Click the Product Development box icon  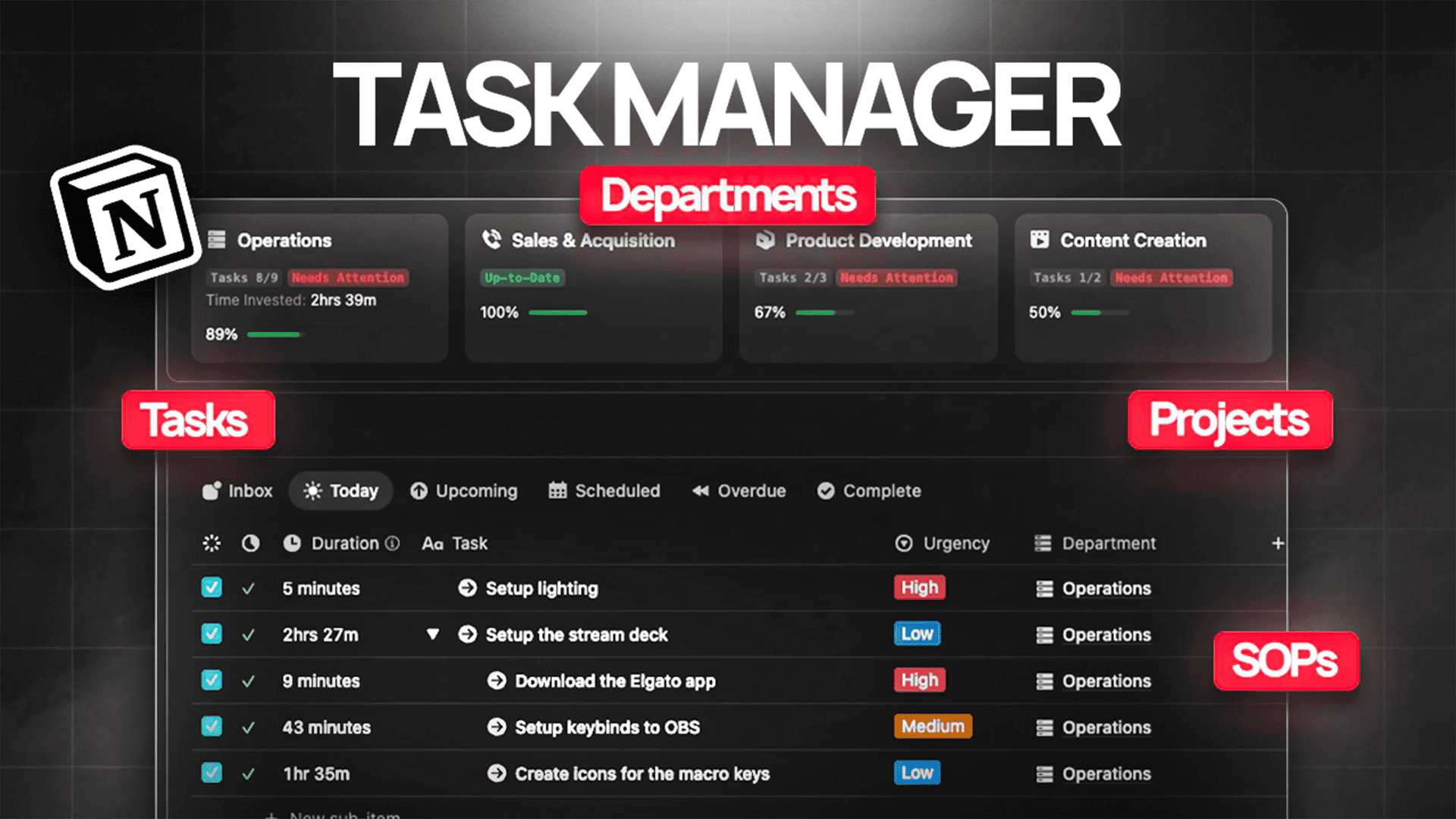pyautogui.click(x=765, y=240)
